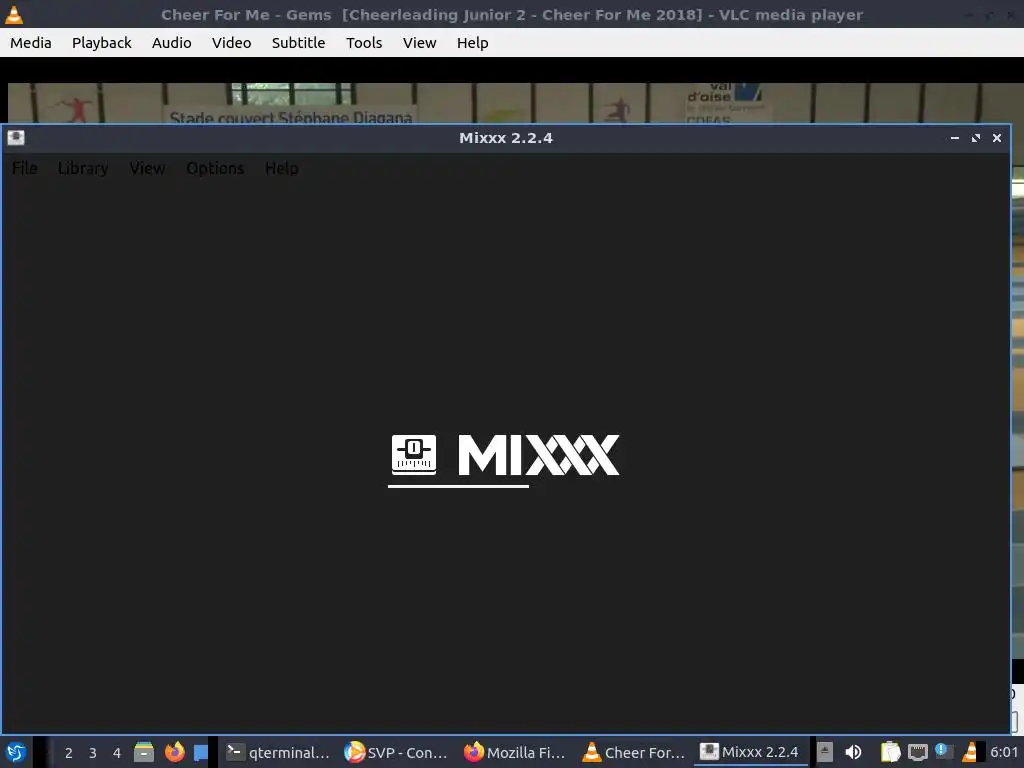Open the VLC View menu
1024x768 pixels.
point(419,43)
